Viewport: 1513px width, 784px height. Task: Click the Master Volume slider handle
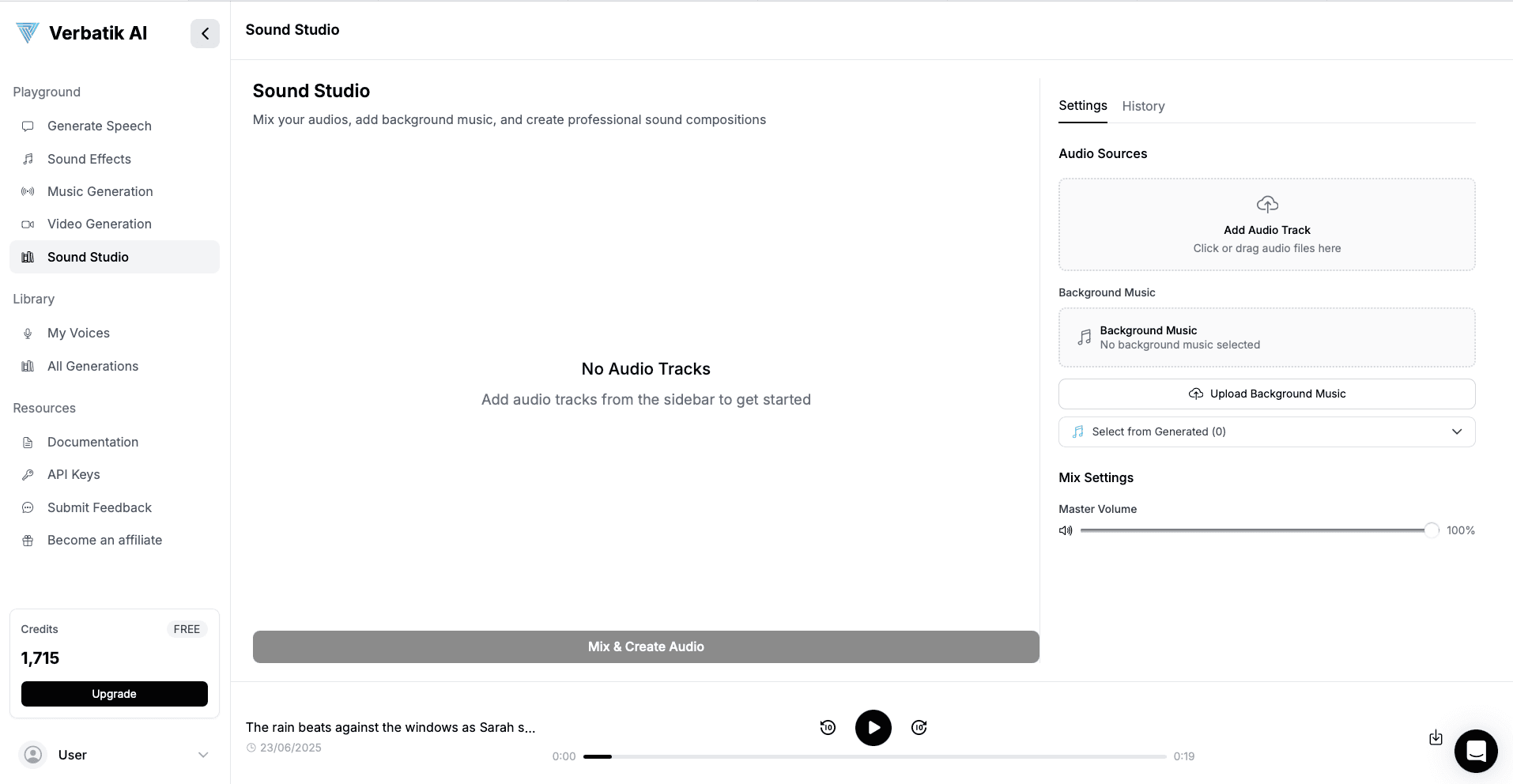pos(1431,530)
